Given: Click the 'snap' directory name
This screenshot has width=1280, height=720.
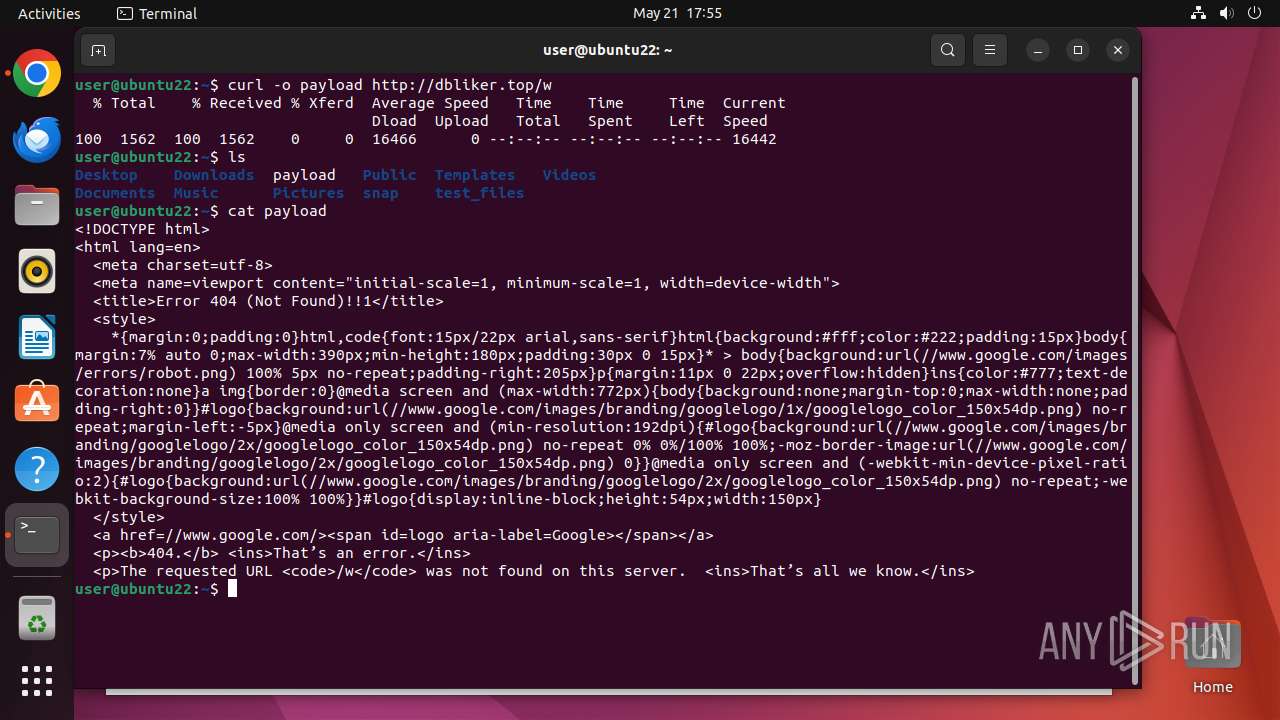Looking at the screenshot, I should point(381,193).
